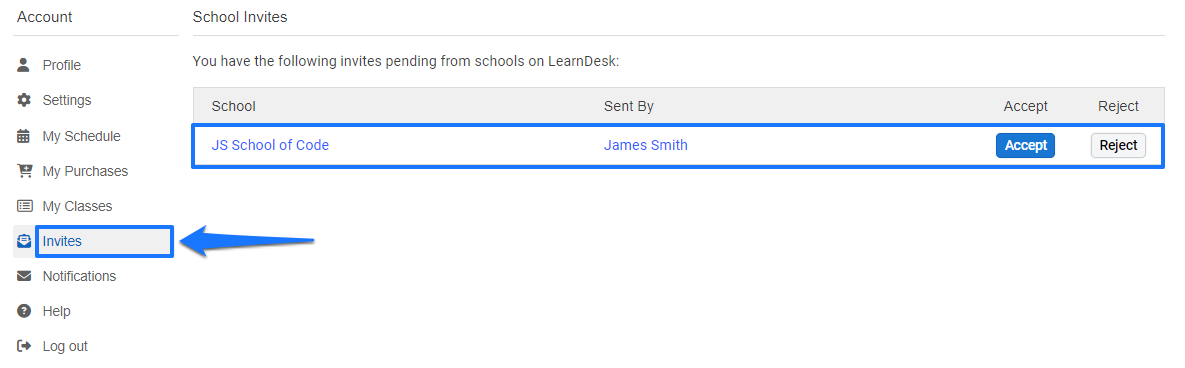
Task: Click the My Schedule calendar icon
Action: pyautogui.click(x=24, y=136)
